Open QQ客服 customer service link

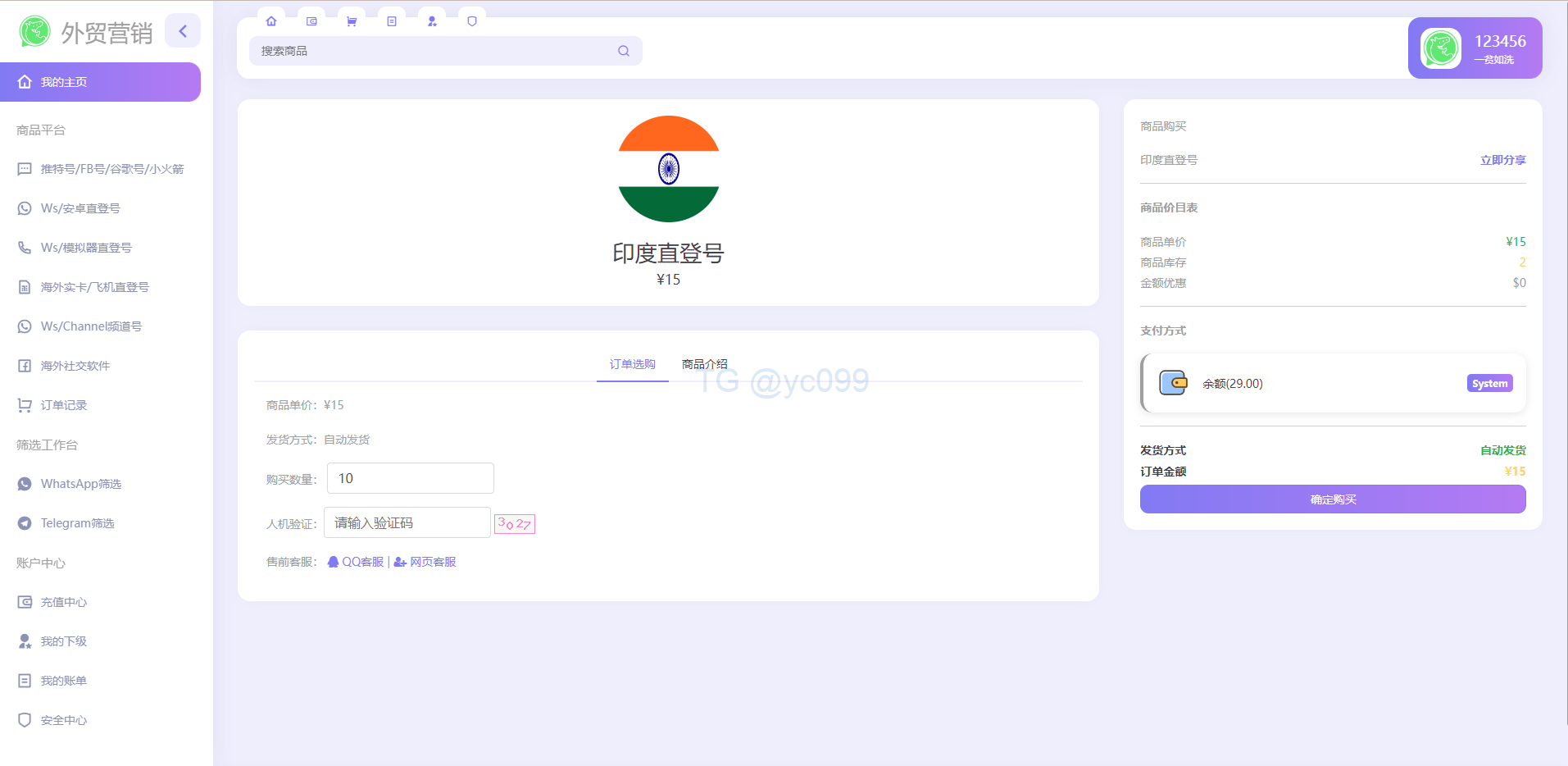pos(357,562)
